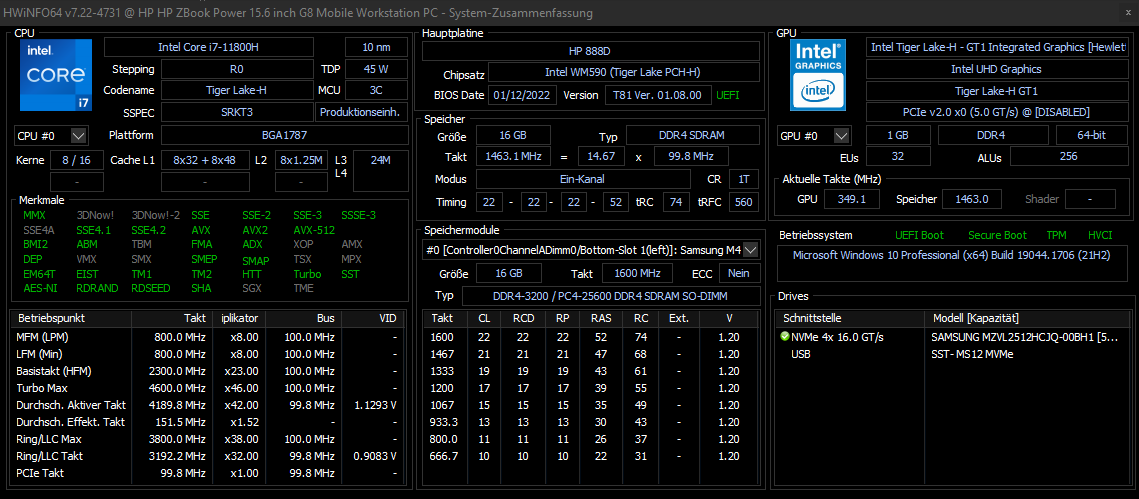Click the RDSEED feature flag
This screenshot has height=499, width=1139.
[x=151, y=288]
